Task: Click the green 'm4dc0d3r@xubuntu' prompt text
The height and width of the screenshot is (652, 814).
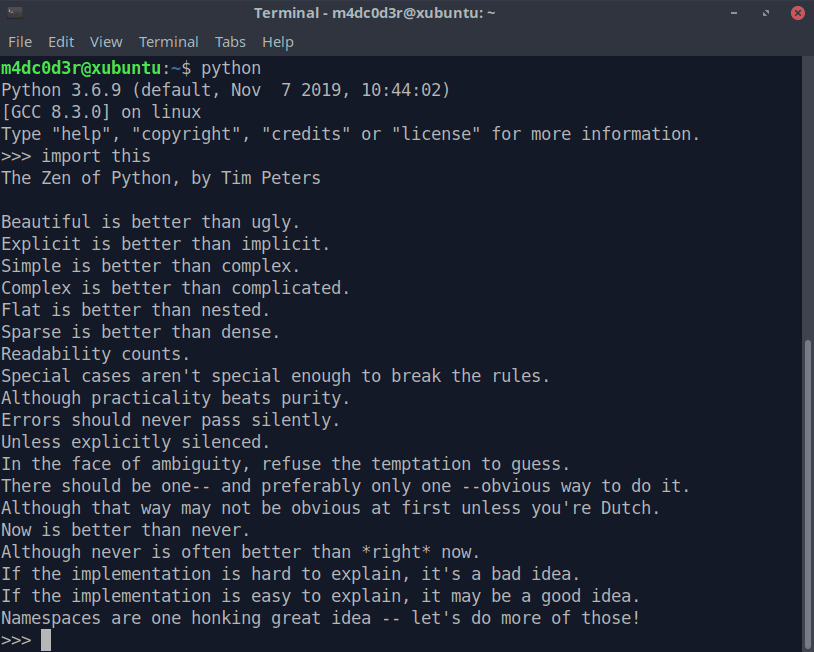Action: tap(81, 68)
